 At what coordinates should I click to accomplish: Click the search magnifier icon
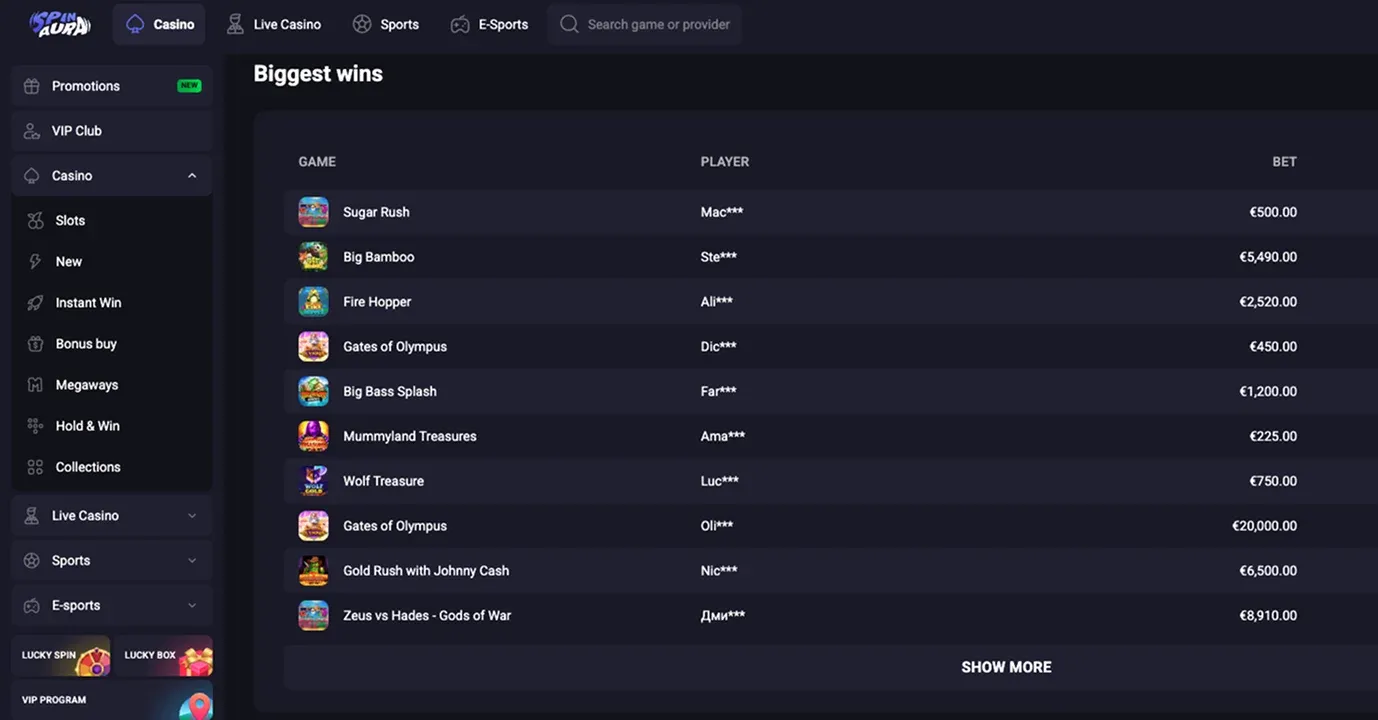tap(569, 24)
